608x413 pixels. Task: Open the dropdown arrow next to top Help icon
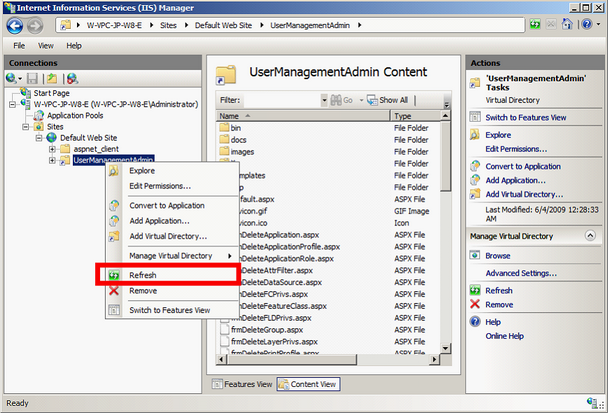[598, 24]
